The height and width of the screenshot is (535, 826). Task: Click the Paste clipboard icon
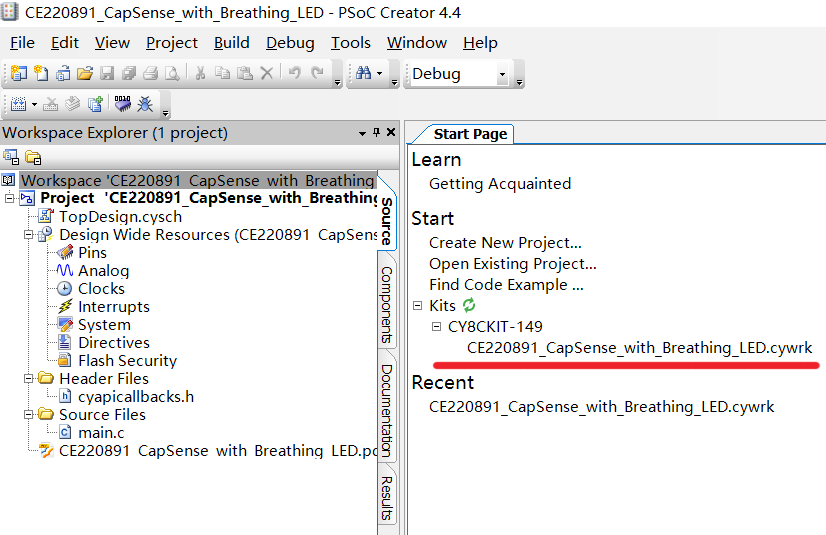pos(244,73)
